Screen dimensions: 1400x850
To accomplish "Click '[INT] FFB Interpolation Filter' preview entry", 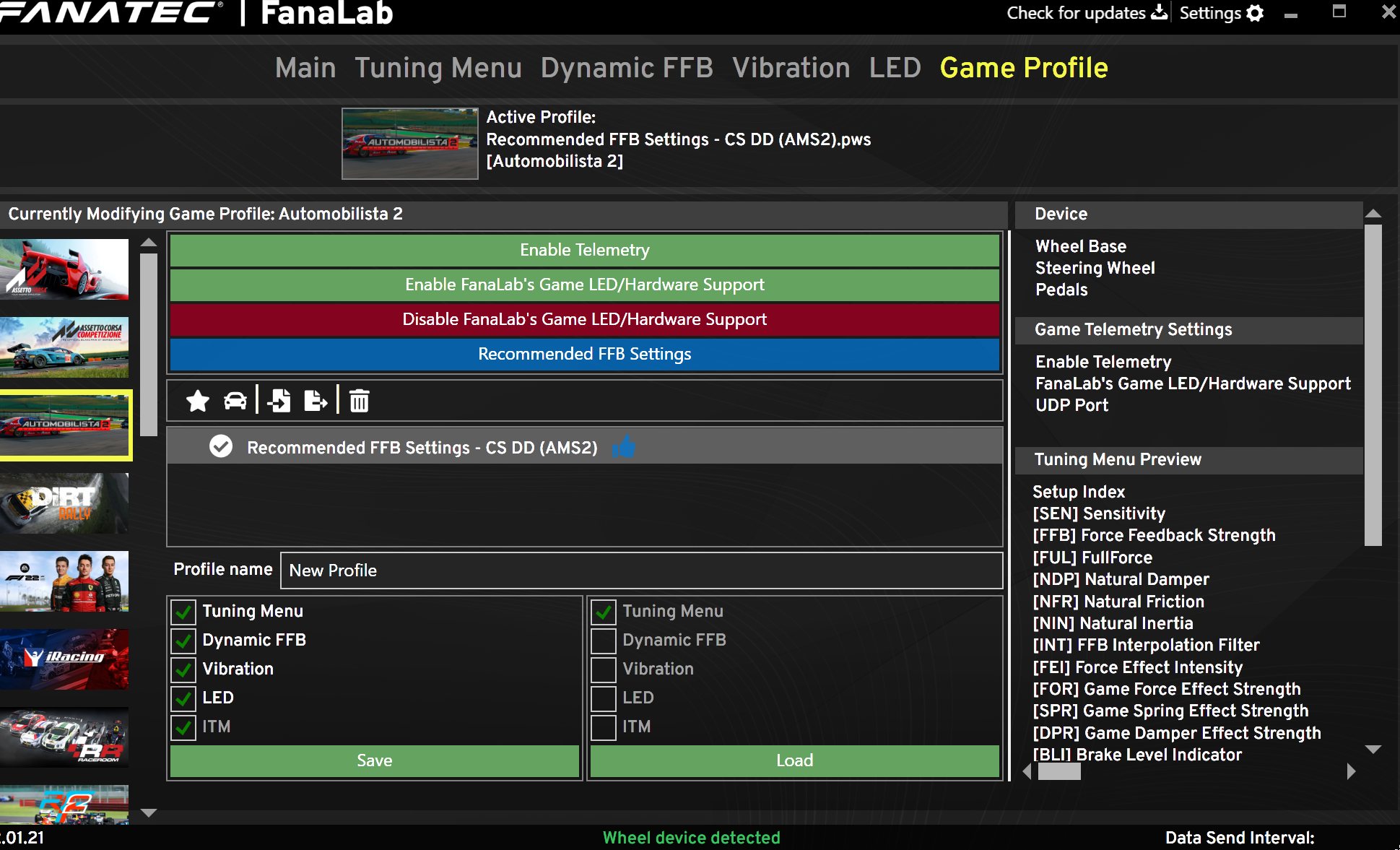I will point(1146,645).
